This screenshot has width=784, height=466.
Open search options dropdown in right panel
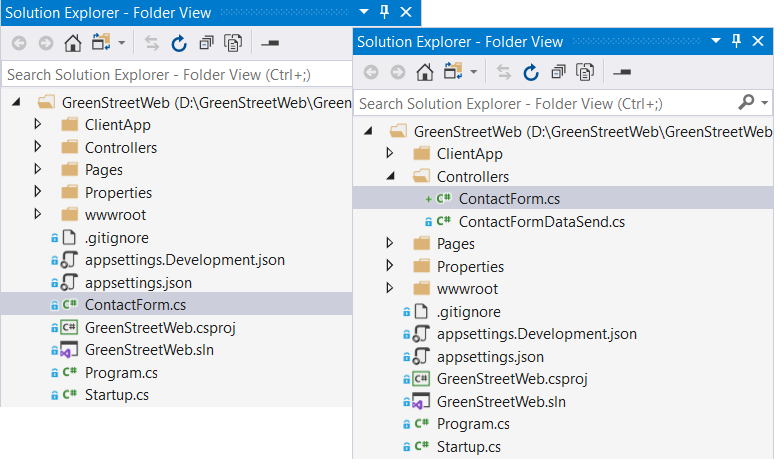[764, 103]
